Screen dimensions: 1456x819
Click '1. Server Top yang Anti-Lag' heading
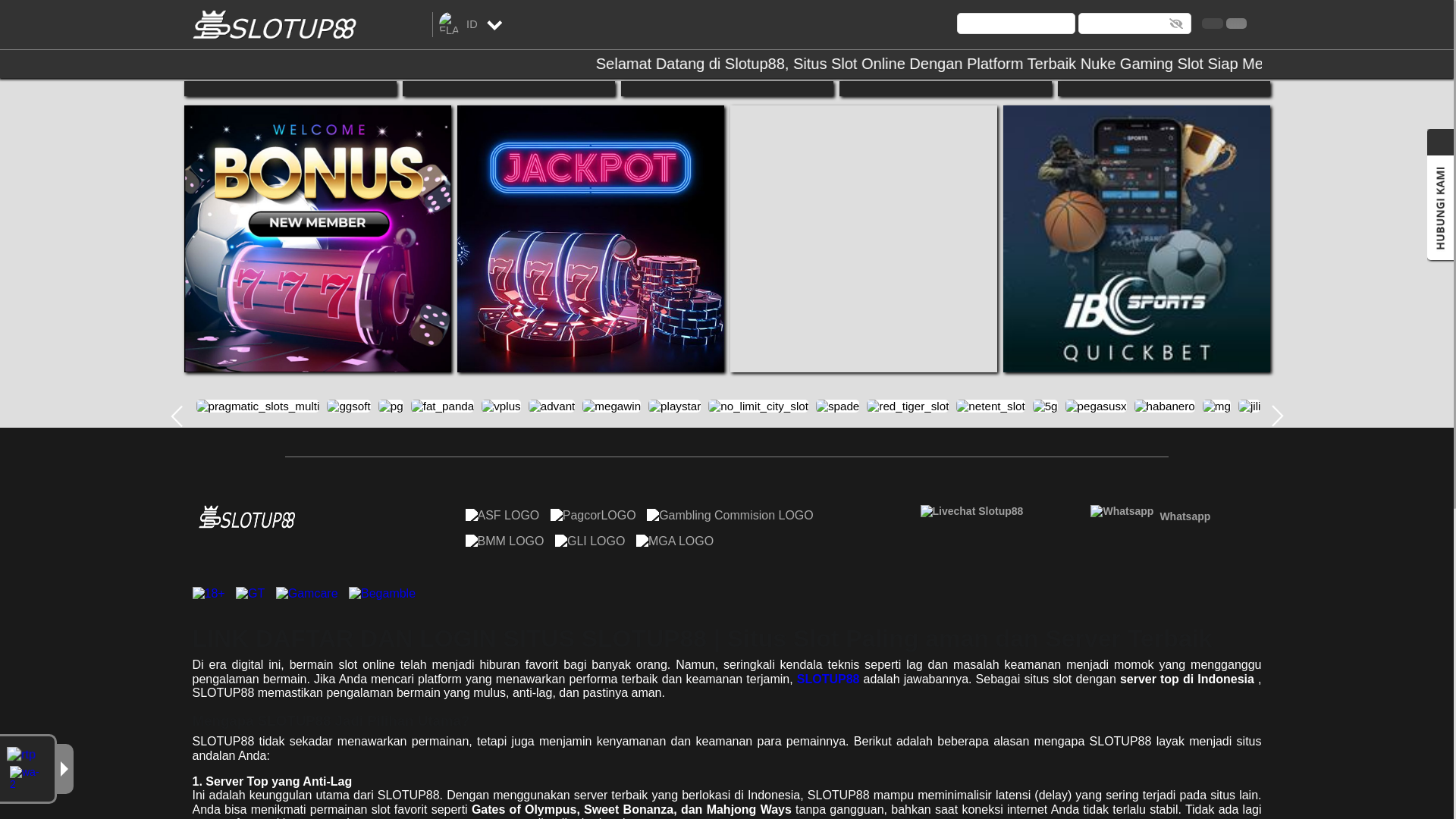272,782
